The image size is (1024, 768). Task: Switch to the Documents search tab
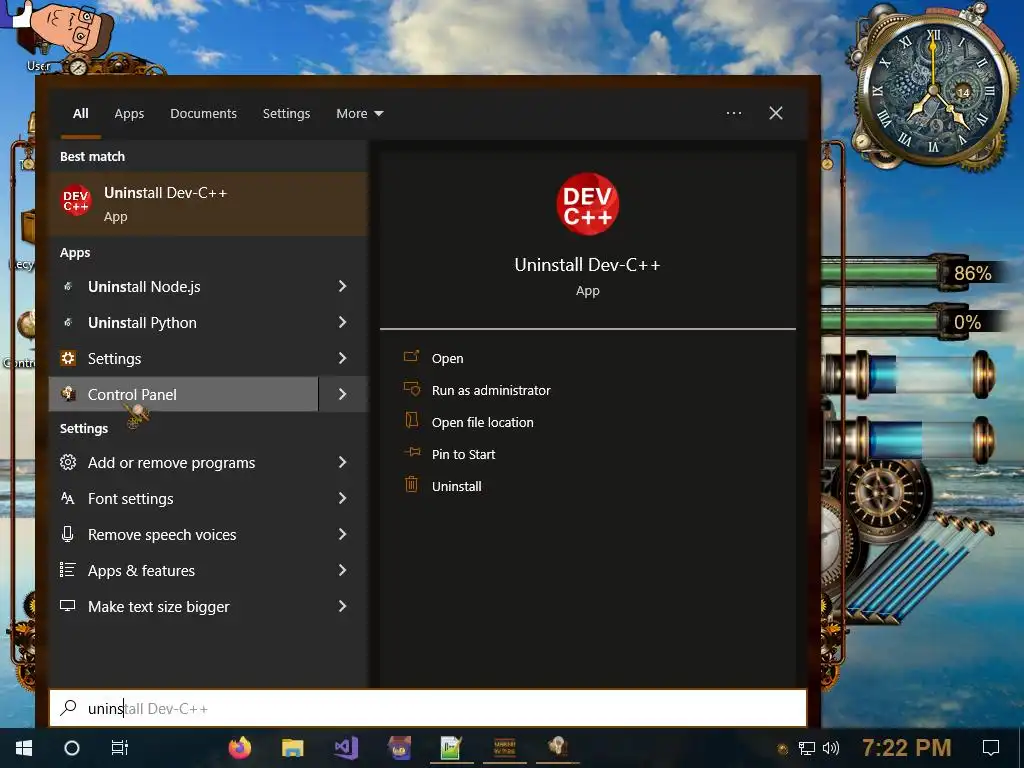[x=204, y=114]
